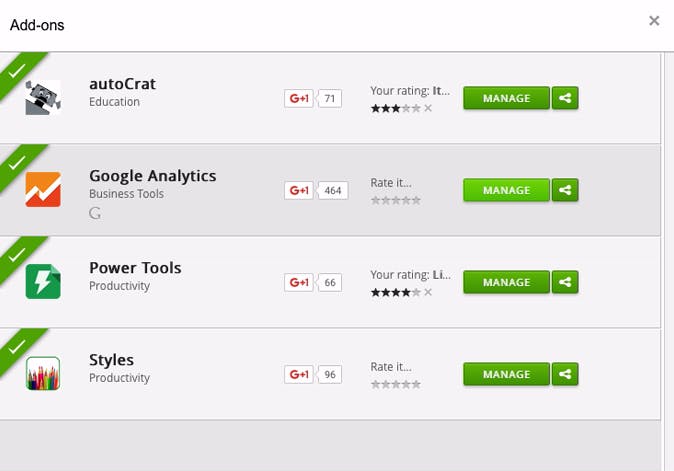Open the Google Analytics add-on icon
674x471 pixels.
click(x=43, y=189)
